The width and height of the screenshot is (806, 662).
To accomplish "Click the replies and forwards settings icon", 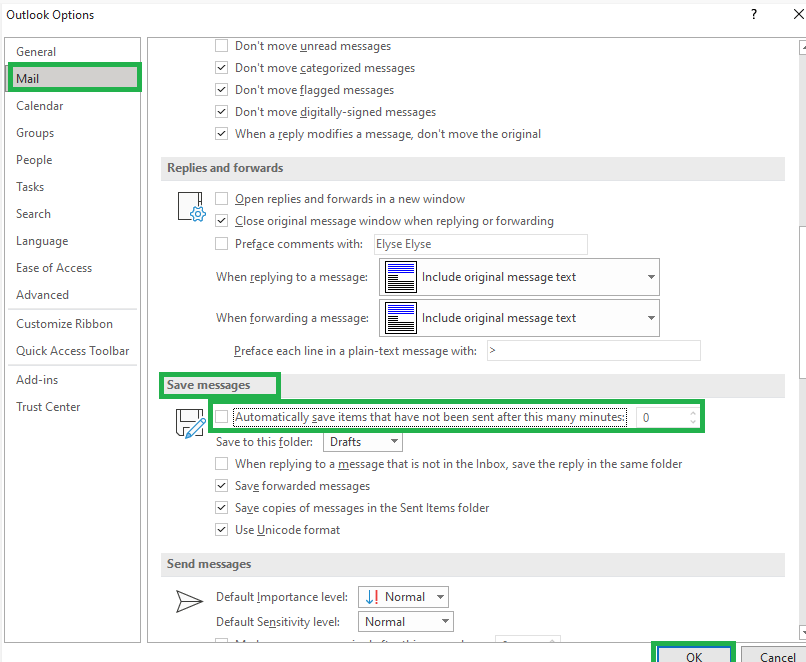I will tap(192, 207).
